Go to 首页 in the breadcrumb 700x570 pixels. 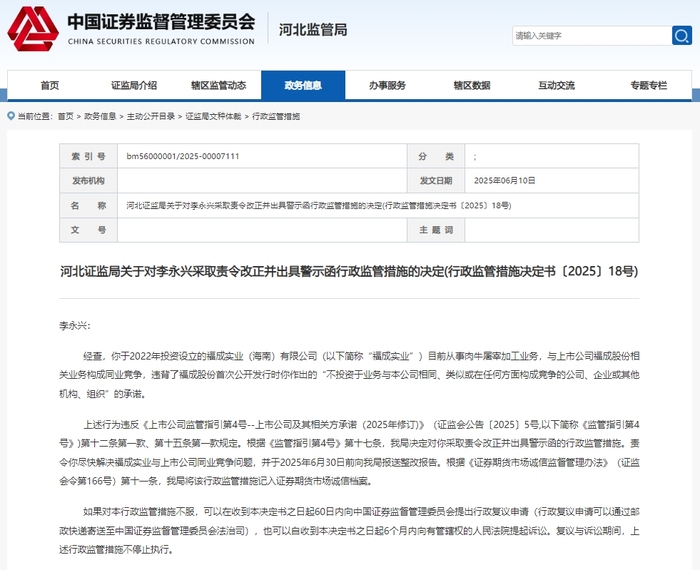[x=65, y=116]
